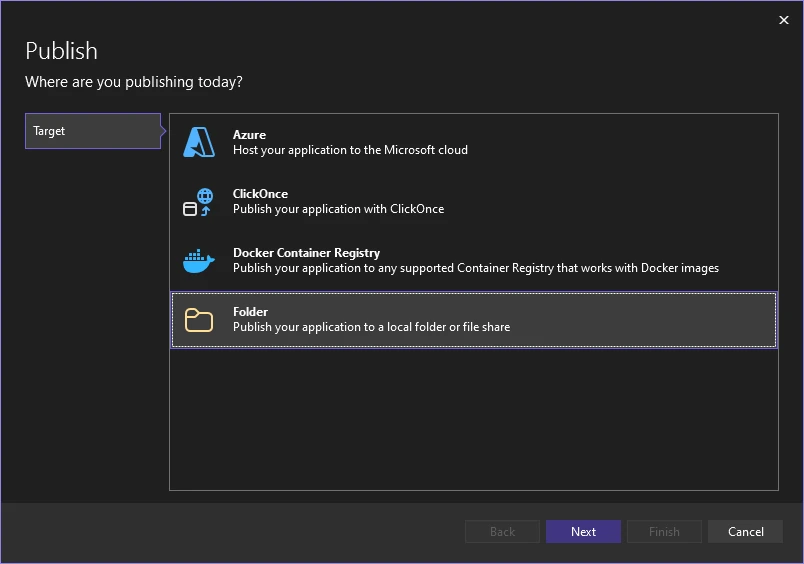Click the Cancel button
This screenshot has width=804, height=564.
(x=745, y=532)
